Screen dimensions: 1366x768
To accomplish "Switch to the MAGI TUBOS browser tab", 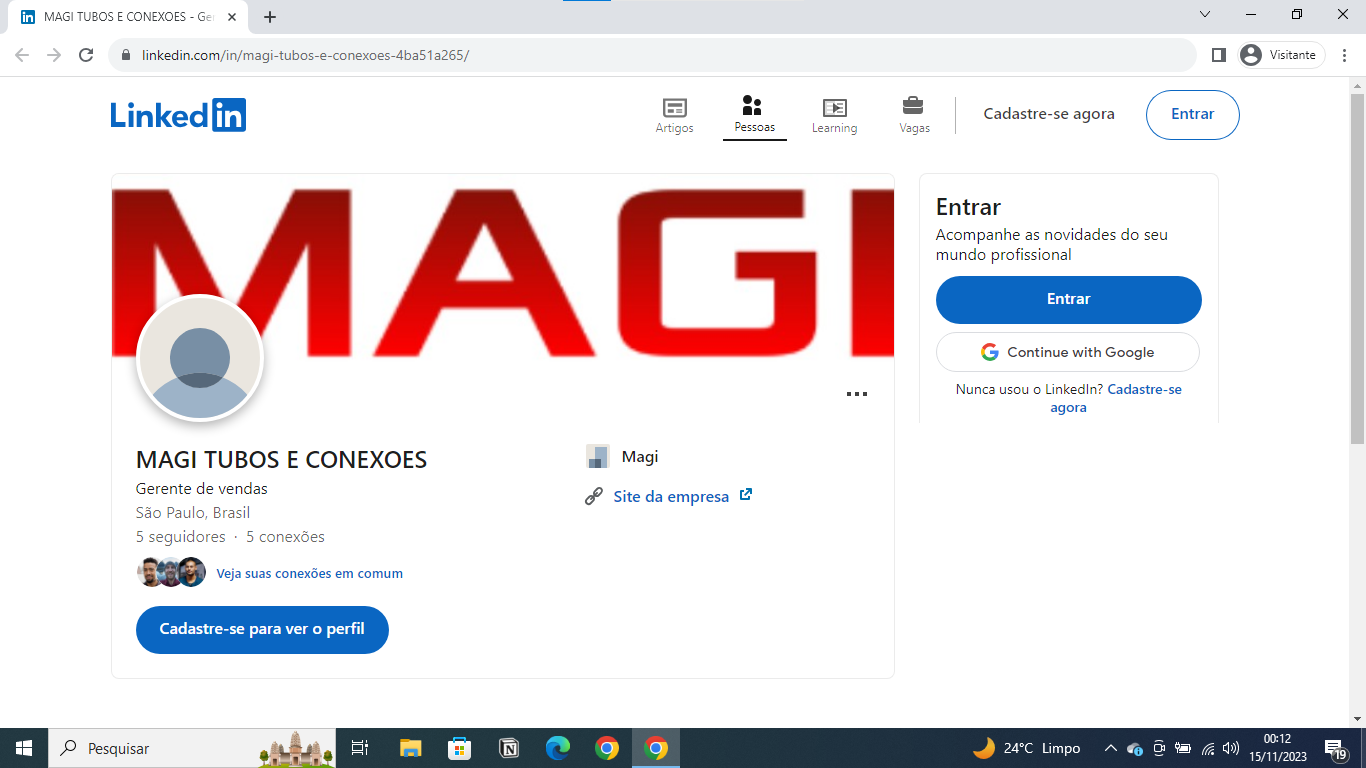I will click(120, 16).
